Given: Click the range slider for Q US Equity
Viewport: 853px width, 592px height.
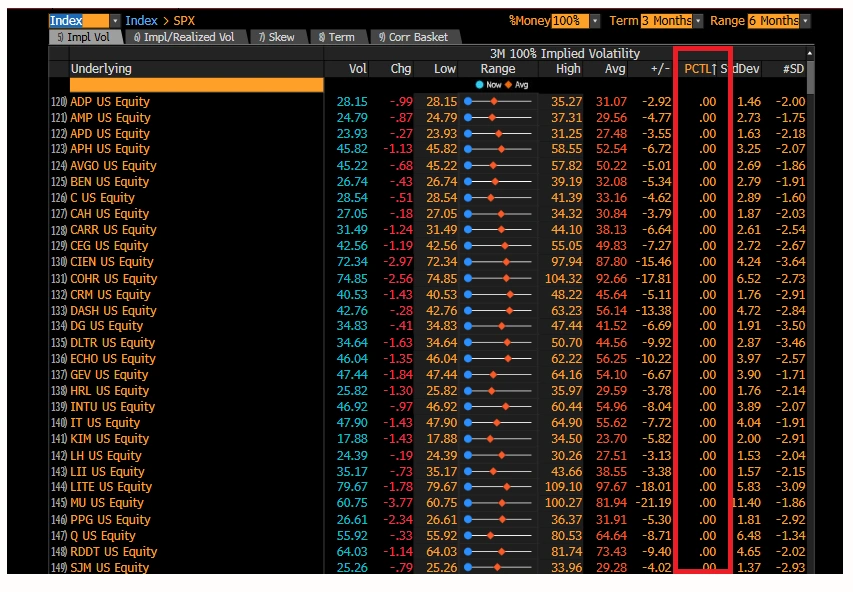Looking at the screenshot, I should [x=498, y=535].
